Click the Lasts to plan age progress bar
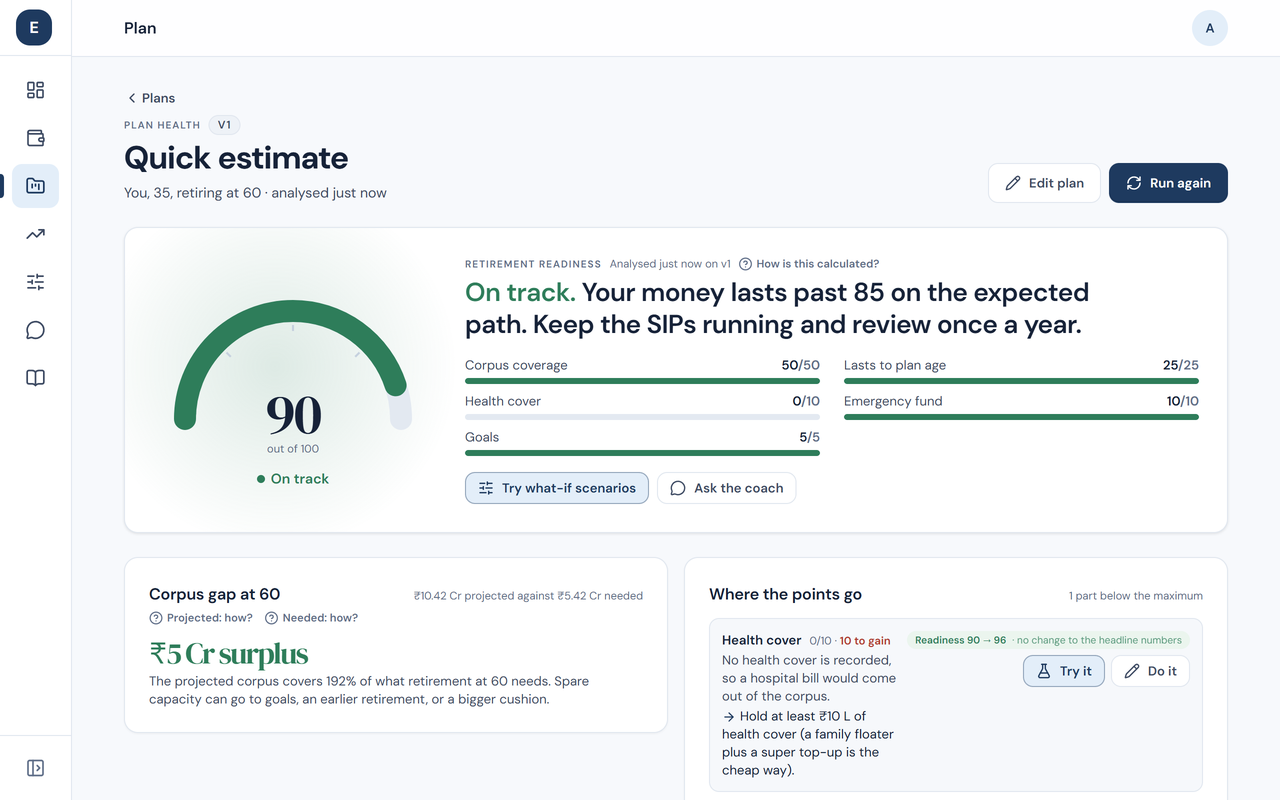 (1021, 381)
